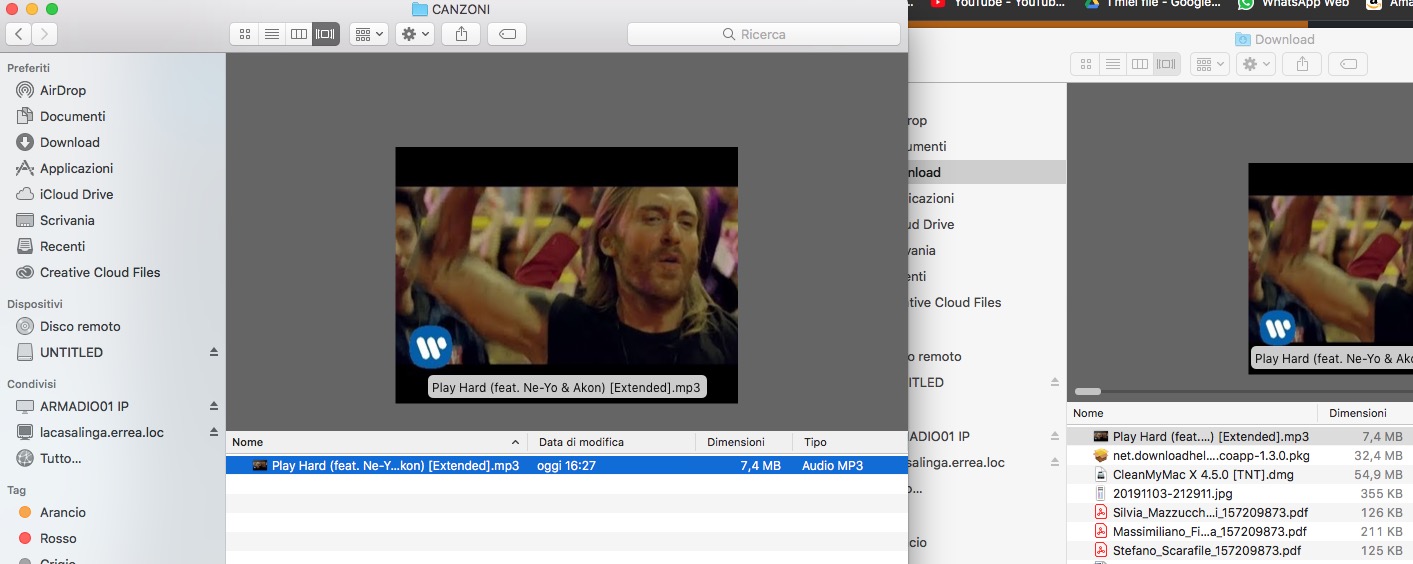Switch CANZONI window to icon view

tap(243, 34)
